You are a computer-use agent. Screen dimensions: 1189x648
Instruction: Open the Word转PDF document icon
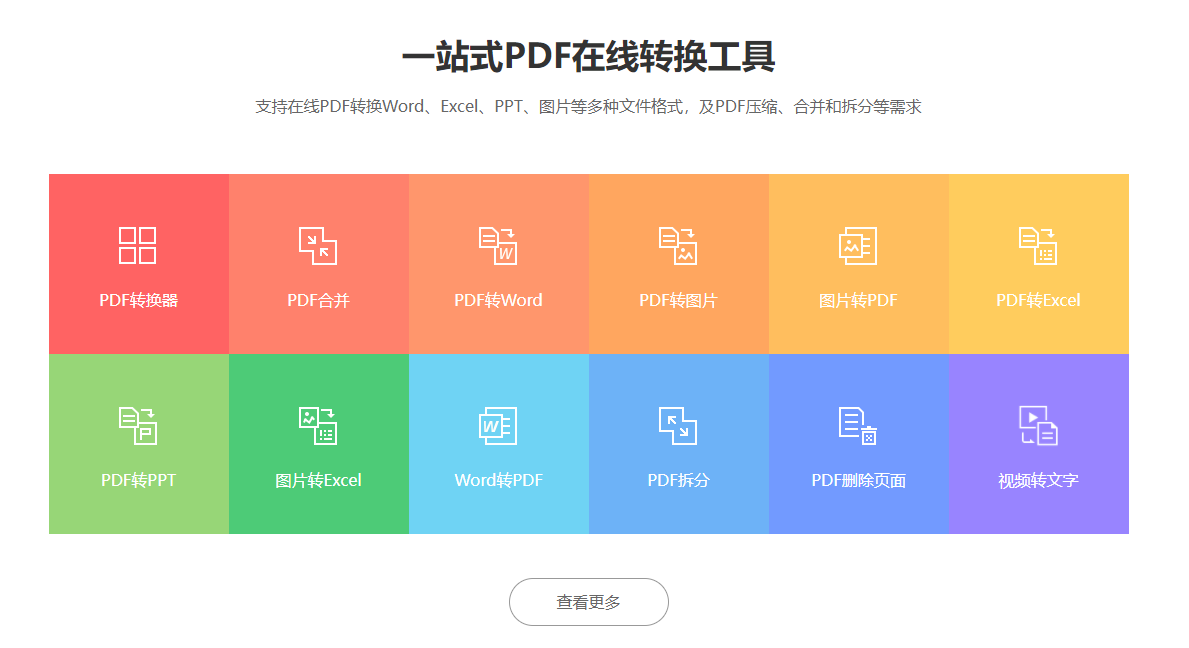click(498, 426)
